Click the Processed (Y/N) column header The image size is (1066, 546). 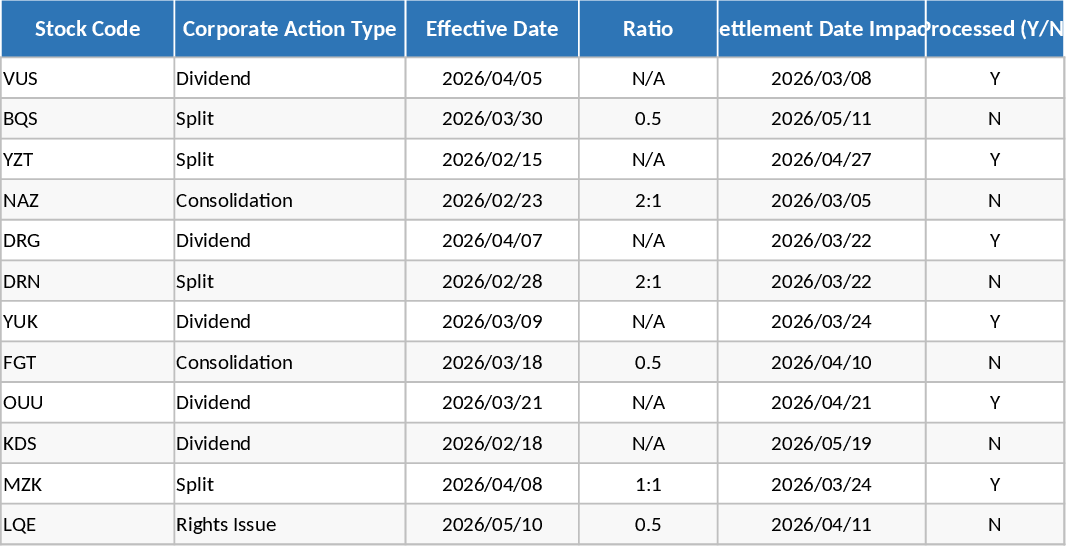pyautogui.click(x=994, y=29)
